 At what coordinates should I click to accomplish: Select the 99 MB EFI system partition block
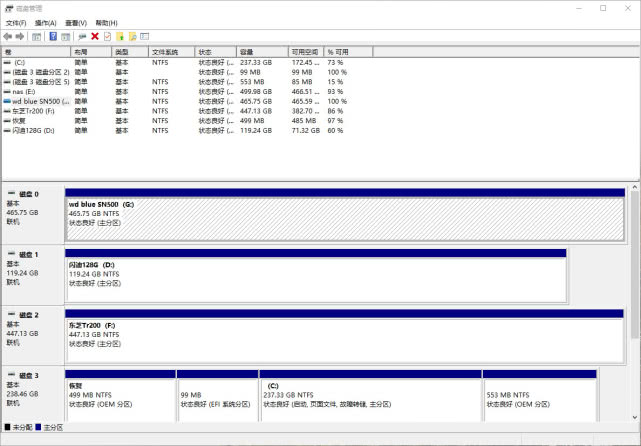point(217,396)
